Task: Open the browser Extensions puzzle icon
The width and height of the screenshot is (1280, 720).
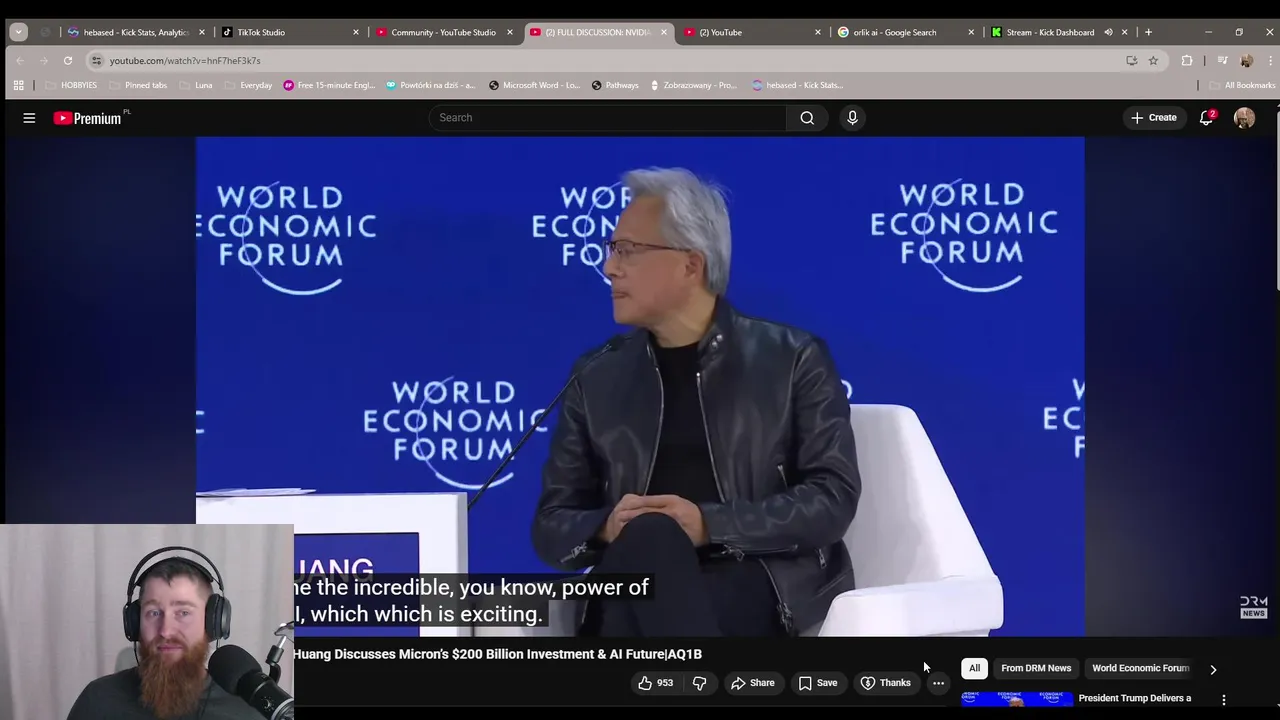Action: pos(1187,60)
